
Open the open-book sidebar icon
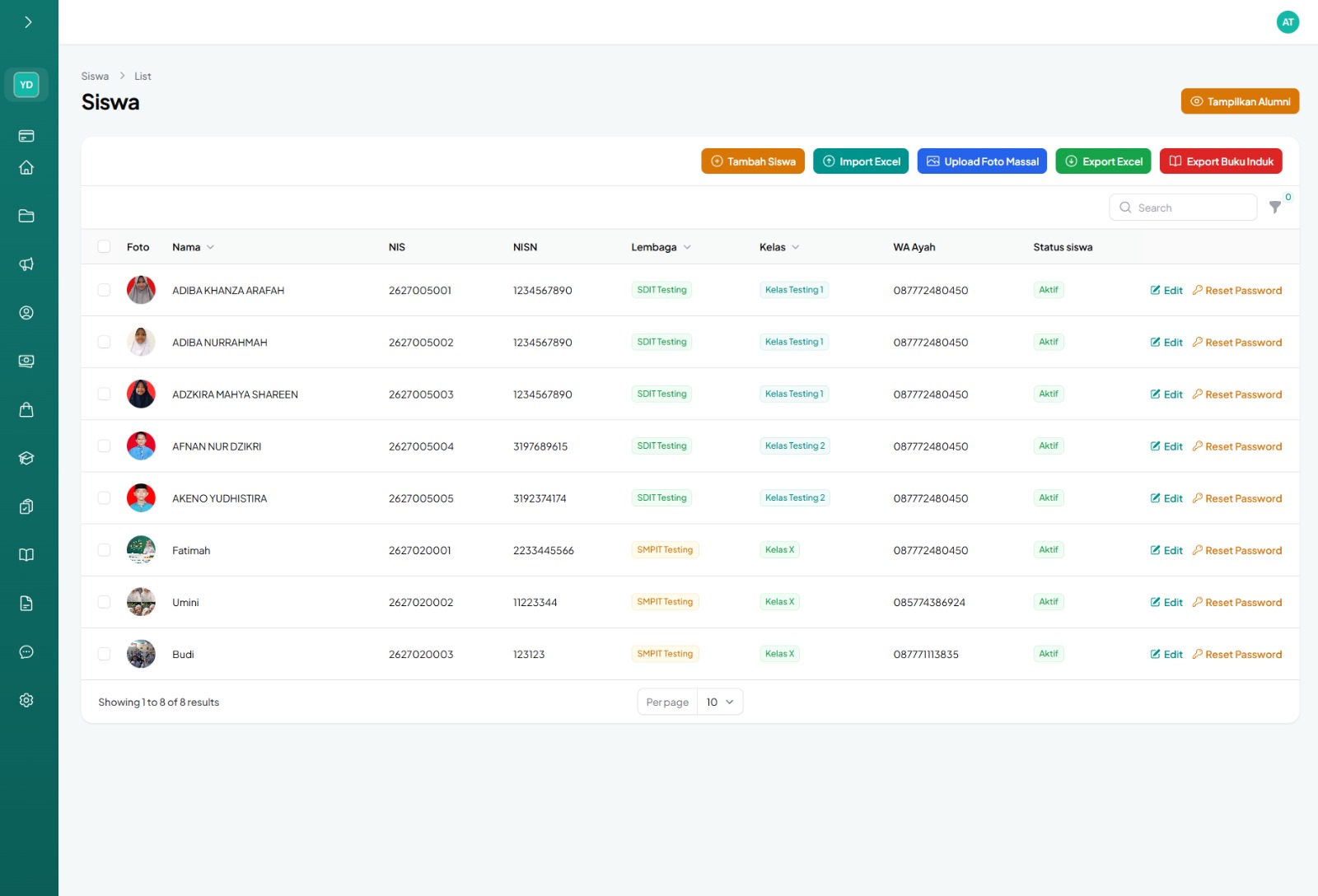tap(26, 555)
